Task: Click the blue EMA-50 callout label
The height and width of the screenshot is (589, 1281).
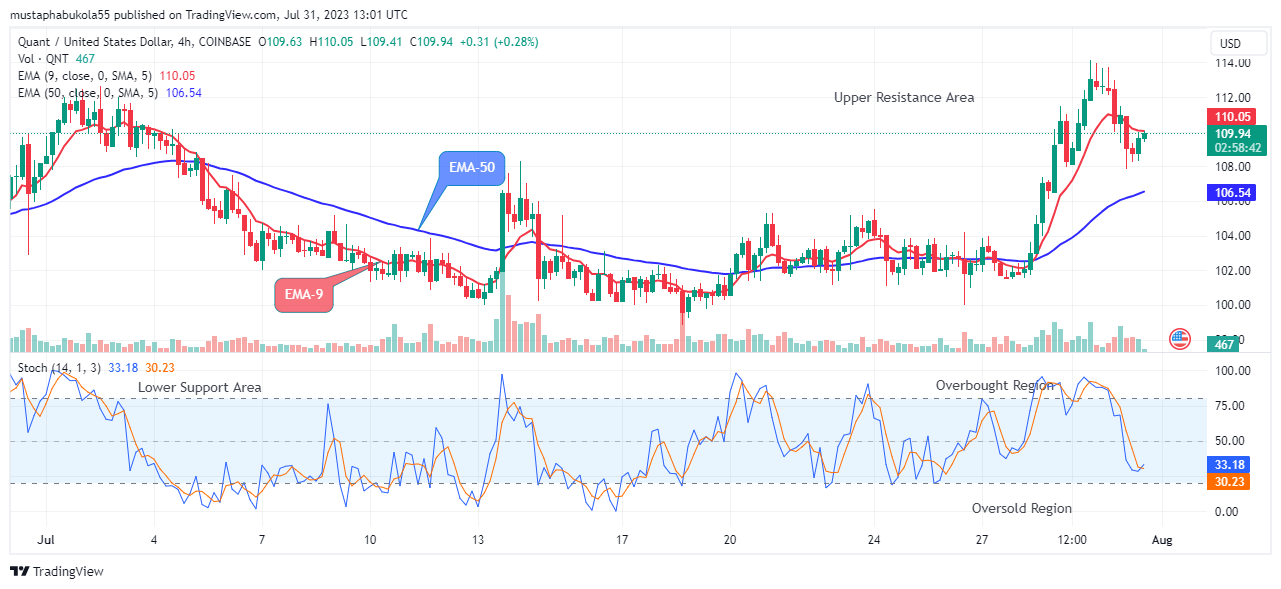Action: (472, 168)
